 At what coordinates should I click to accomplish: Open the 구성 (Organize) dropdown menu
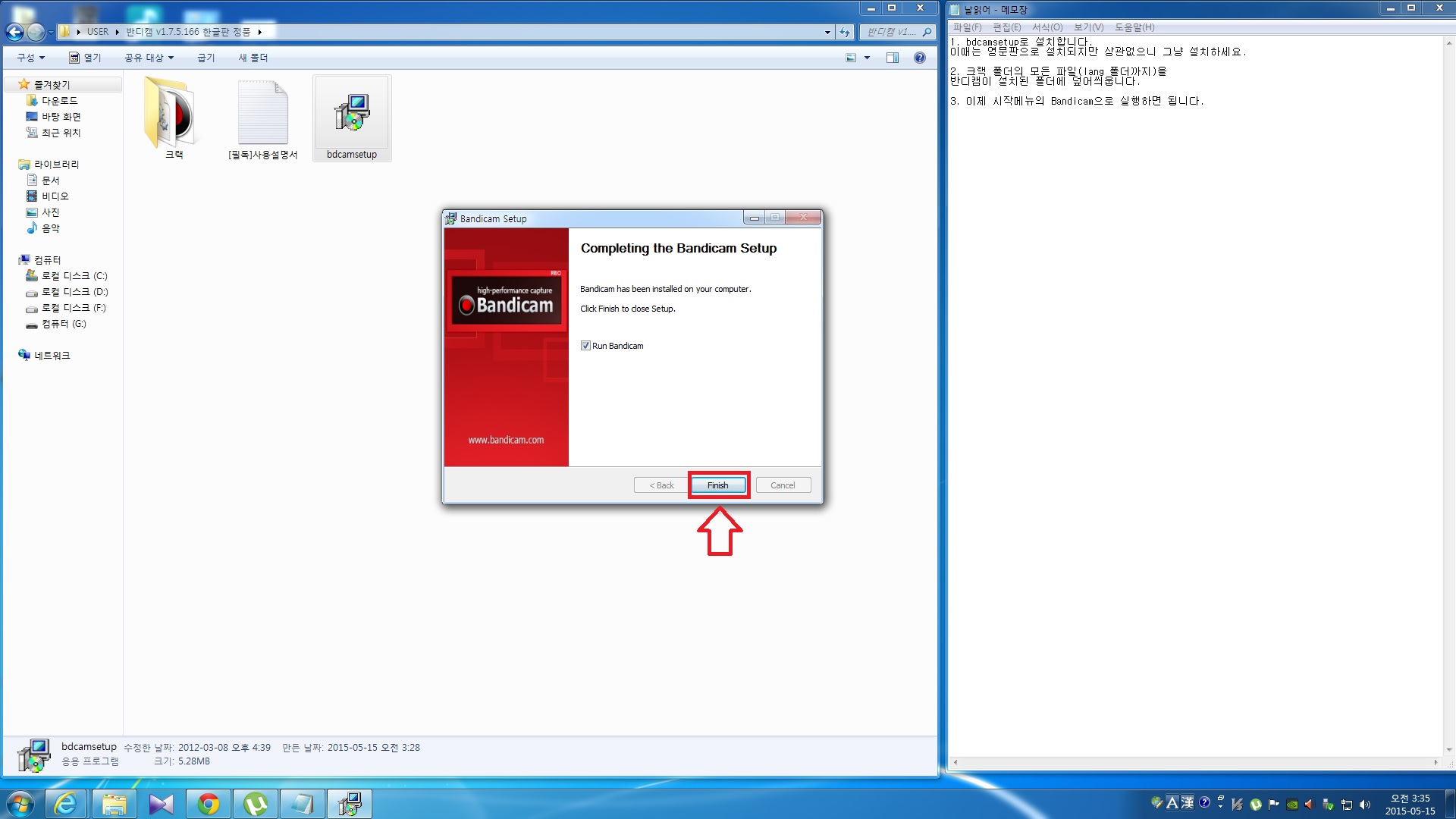[x=30, y=58]
